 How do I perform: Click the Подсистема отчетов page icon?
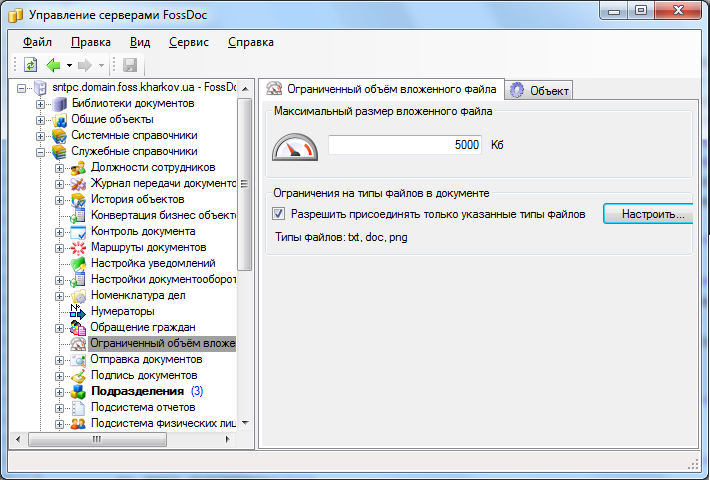(78, 408)
